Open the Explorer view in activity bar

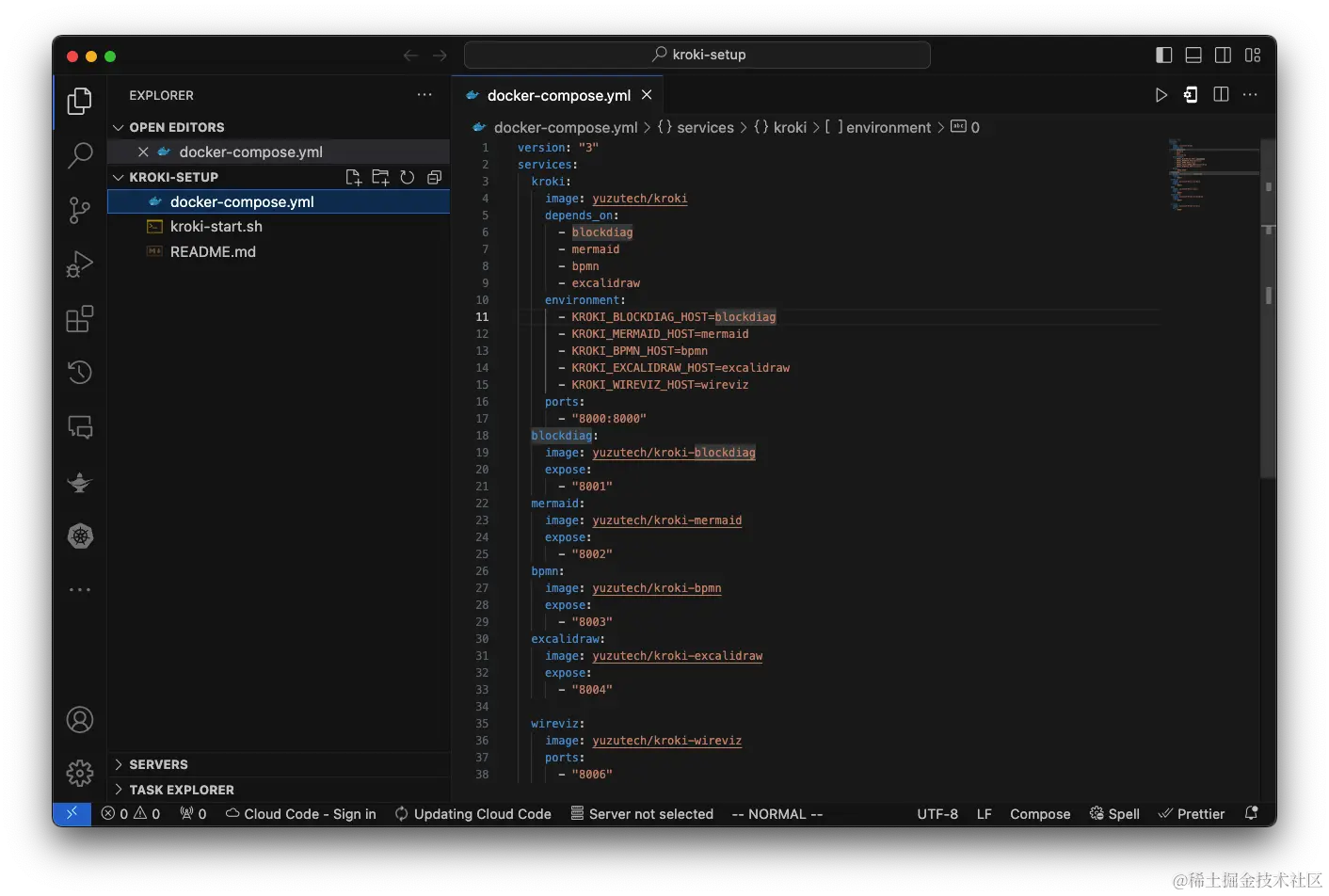80,101
